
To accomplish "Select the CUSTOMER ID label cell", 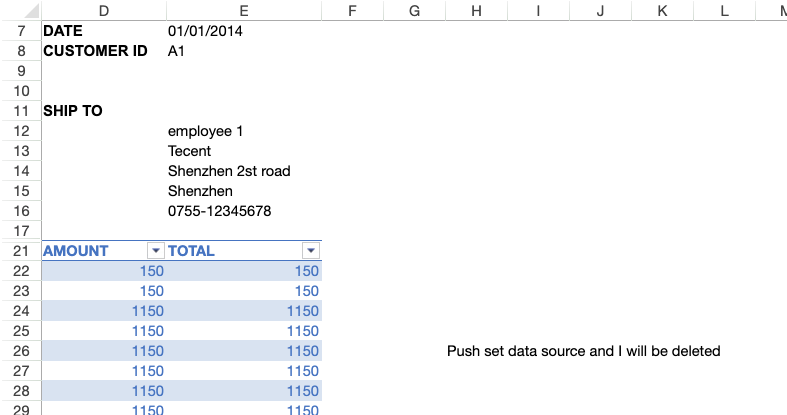I will click(97, 51).
